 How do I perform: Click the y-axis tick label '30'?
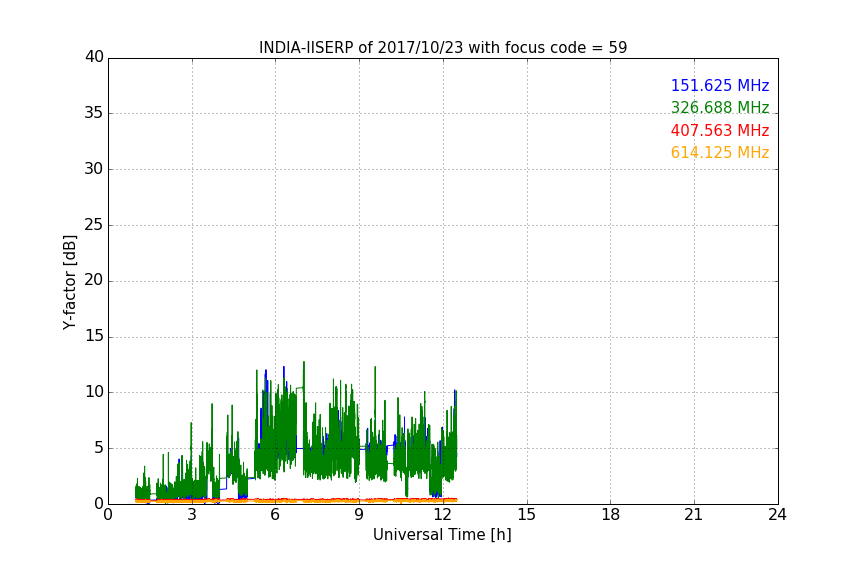94,169
